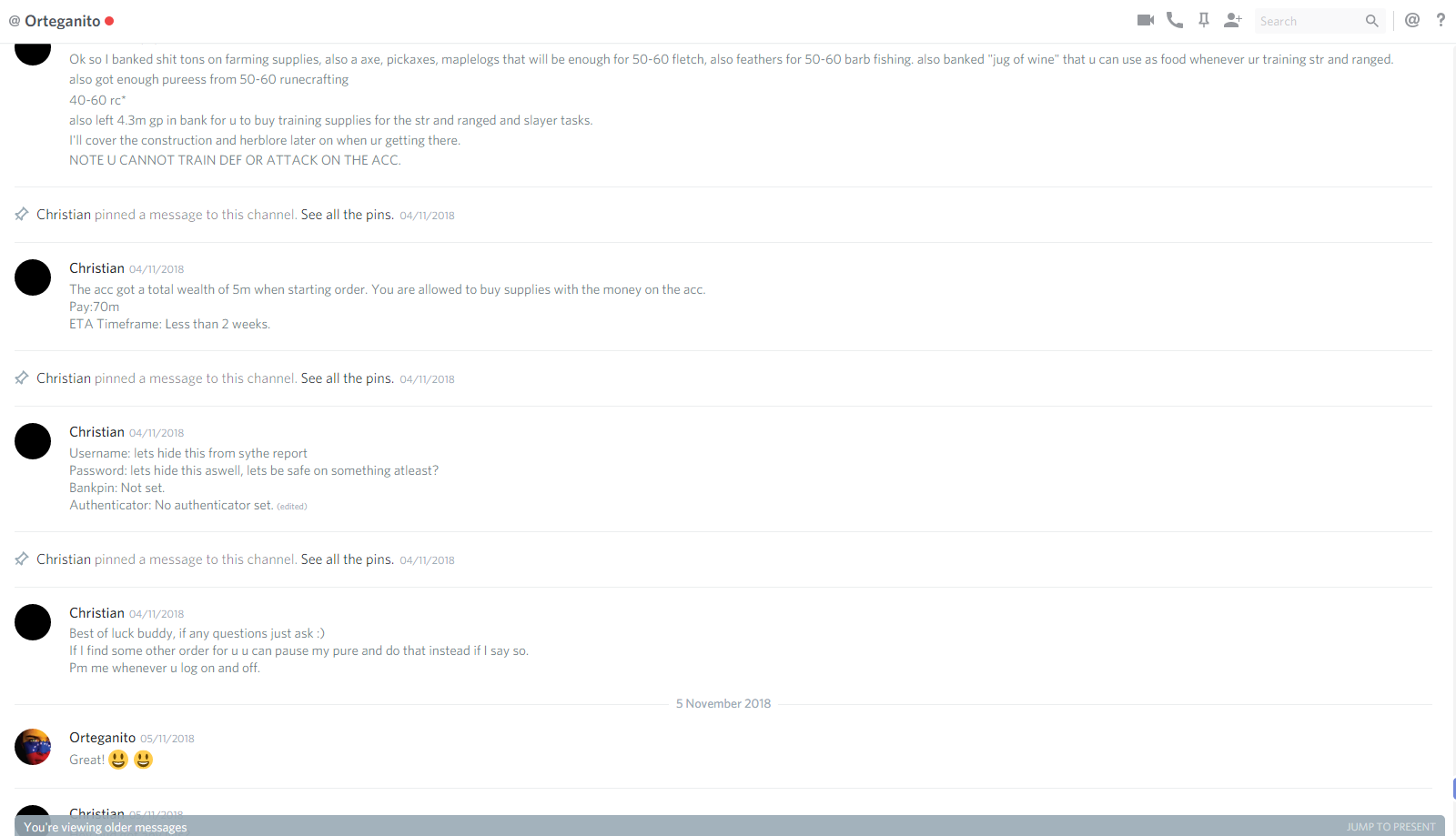This screenshot has height=836, width=1456.
Task: Open recent mentions via @ icon
Action: coord(1412,20)
